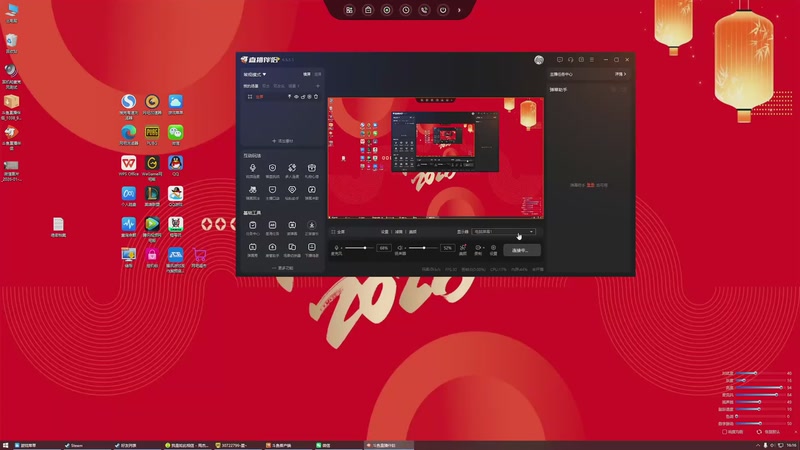
Task: Select the microphone tool in interactive section
Action: click(253, 170)
